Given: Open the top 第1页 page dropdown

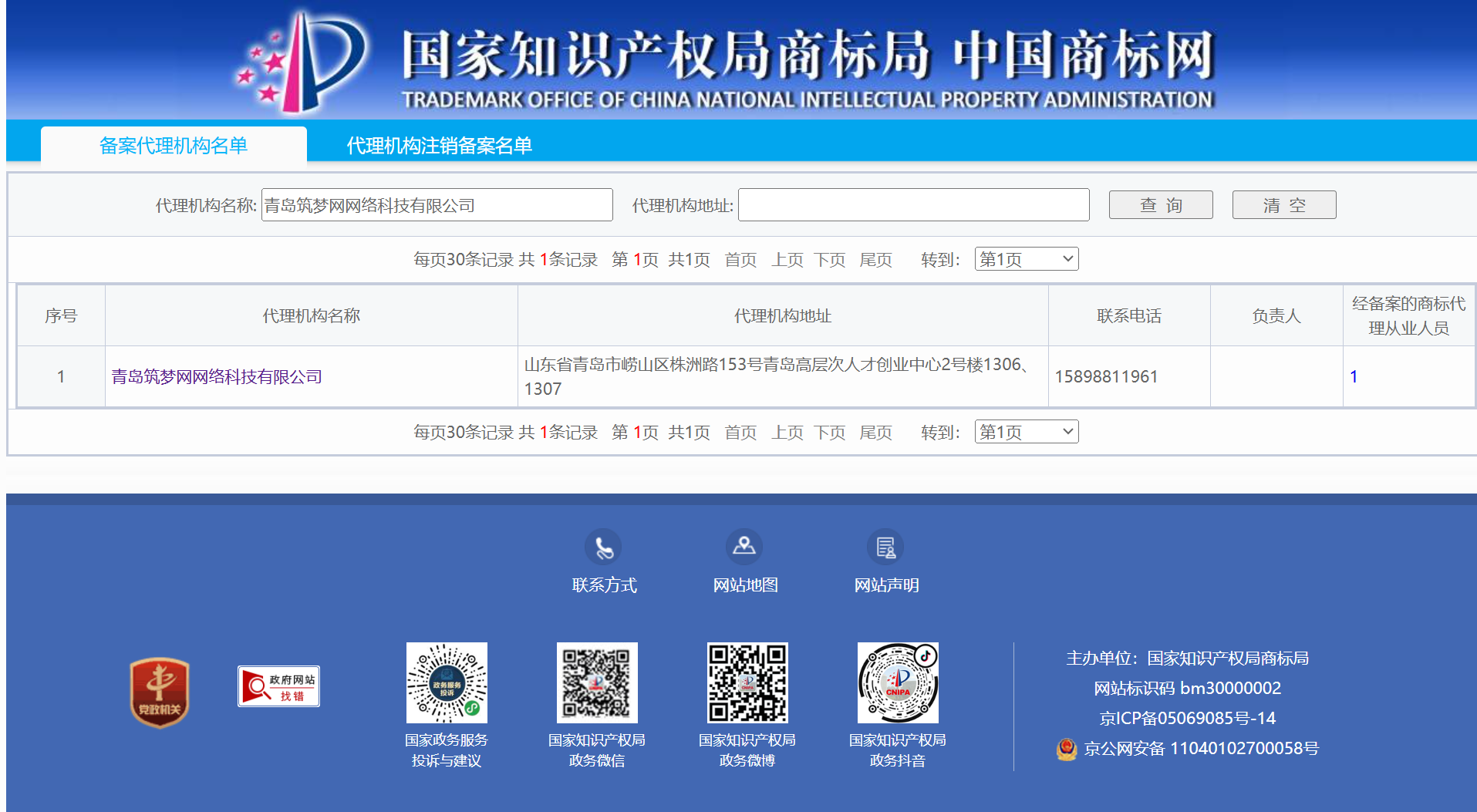Looking at the screenshot, I should pos(1027,259).
